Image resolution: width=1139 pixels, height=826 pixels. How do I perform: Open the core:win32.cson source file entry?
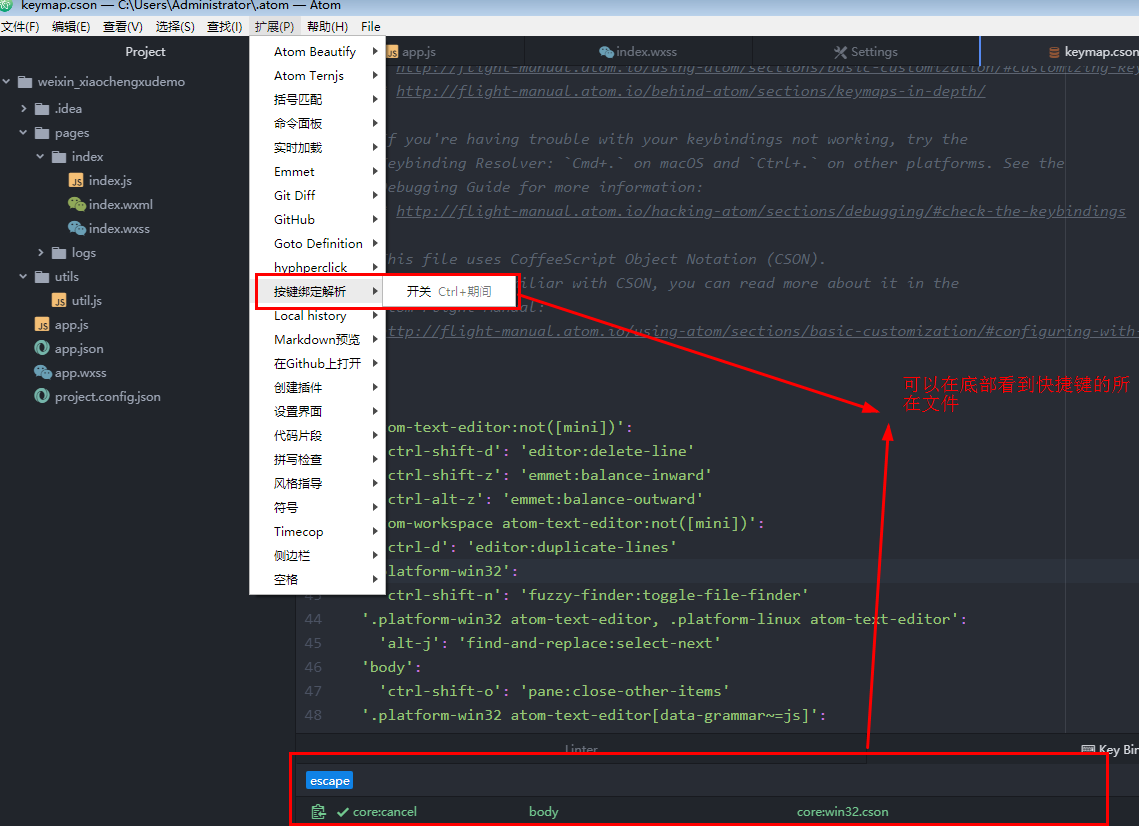(x=842, y=811)
